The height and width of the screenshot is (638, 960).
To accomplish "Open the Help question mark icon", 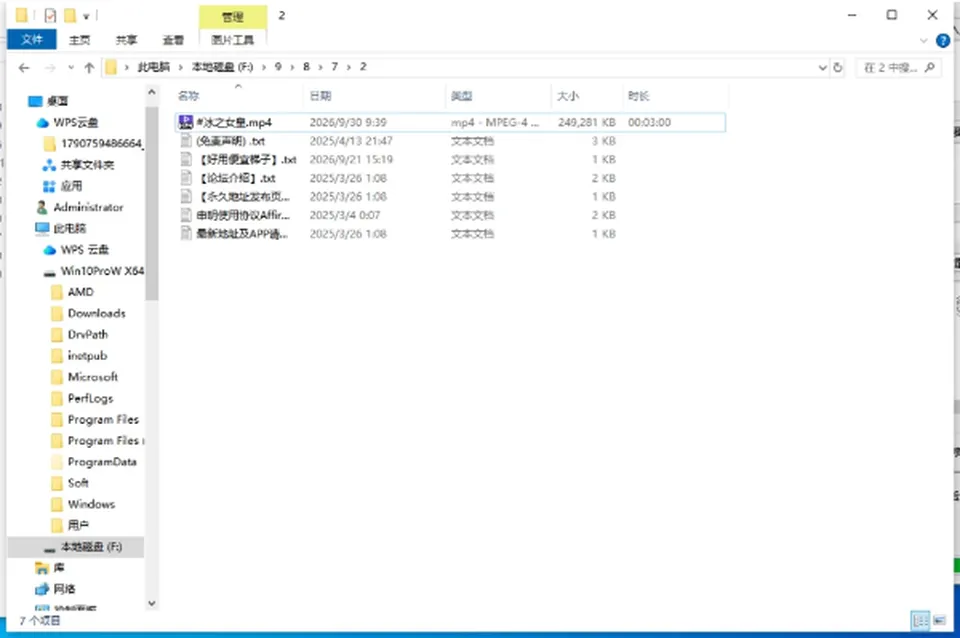I will (943, 41).
